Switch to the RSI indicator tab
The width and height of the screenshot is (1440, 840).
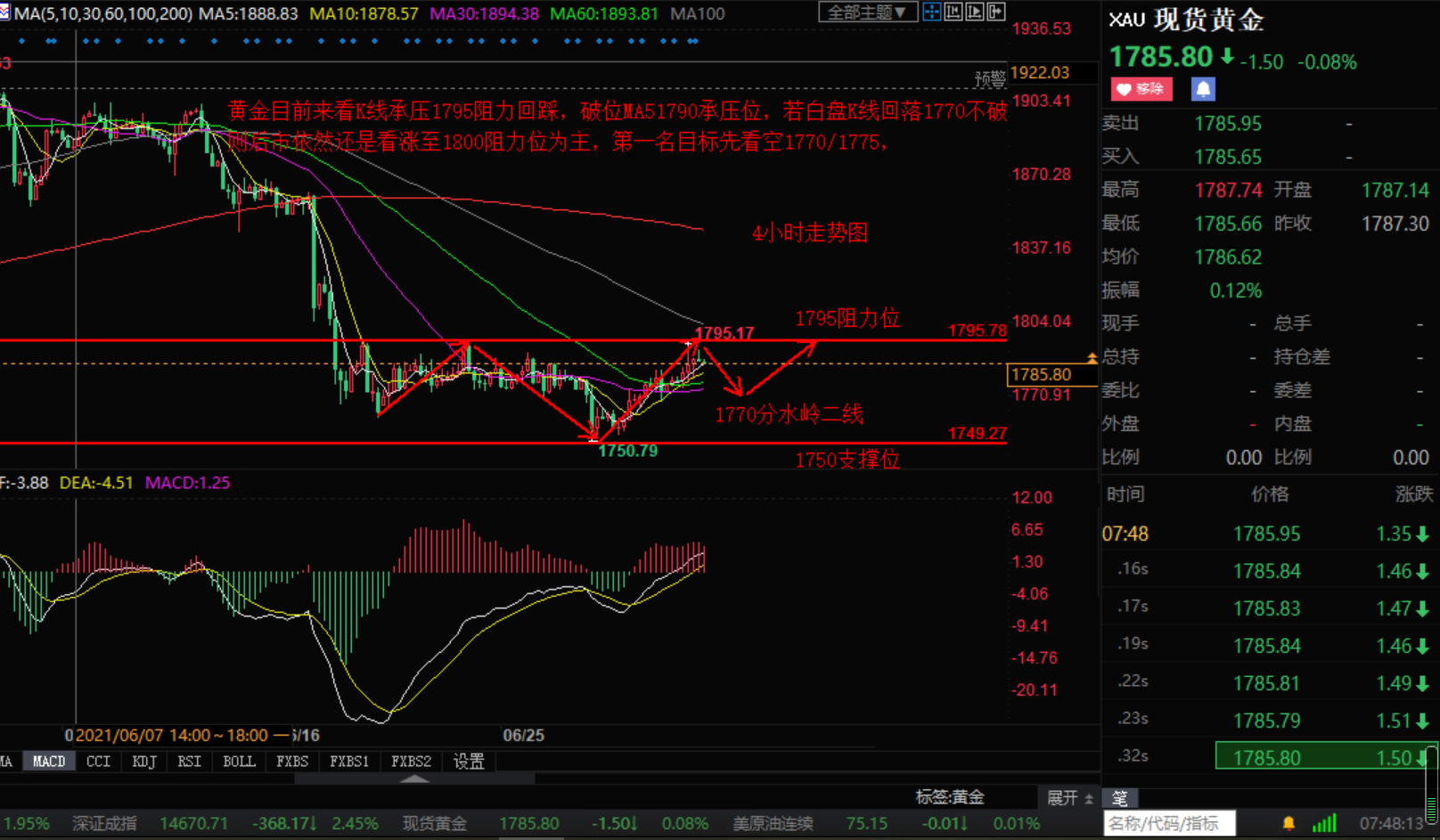pyautogui.click(x=189, y=762)
